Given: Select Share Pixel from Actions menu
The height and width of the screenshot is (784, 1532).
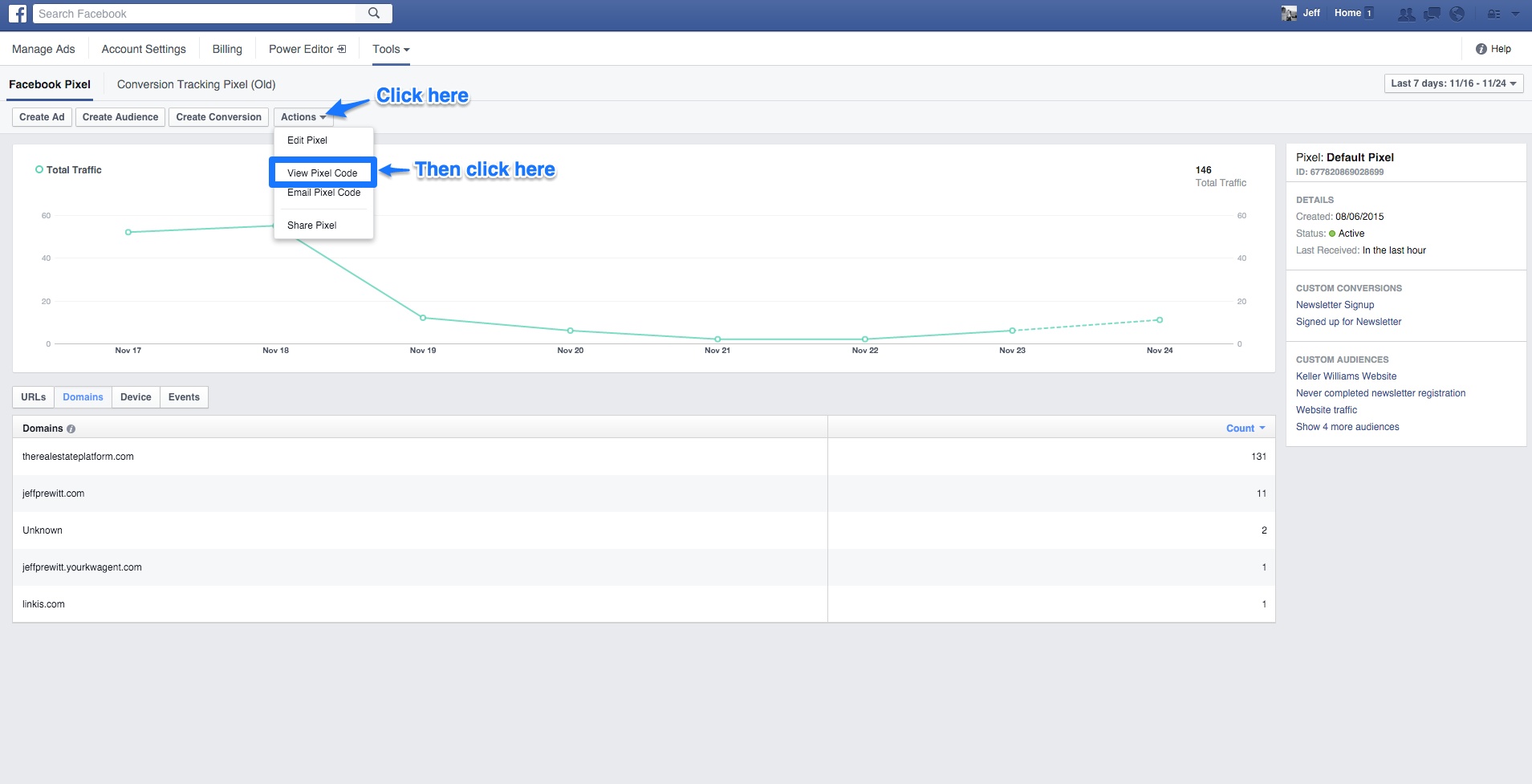Looking at the screenshot, I should pos(312,225).
